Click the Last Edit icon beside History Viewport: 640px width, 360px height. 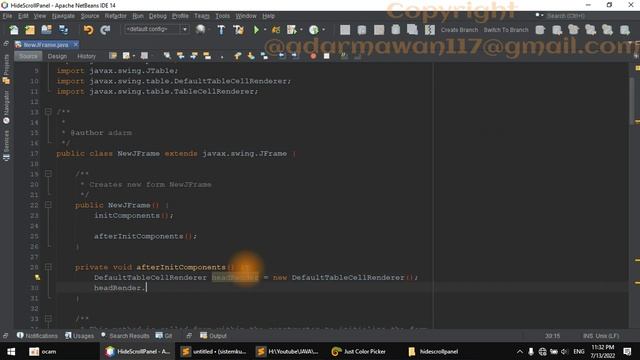pos(113,56)
